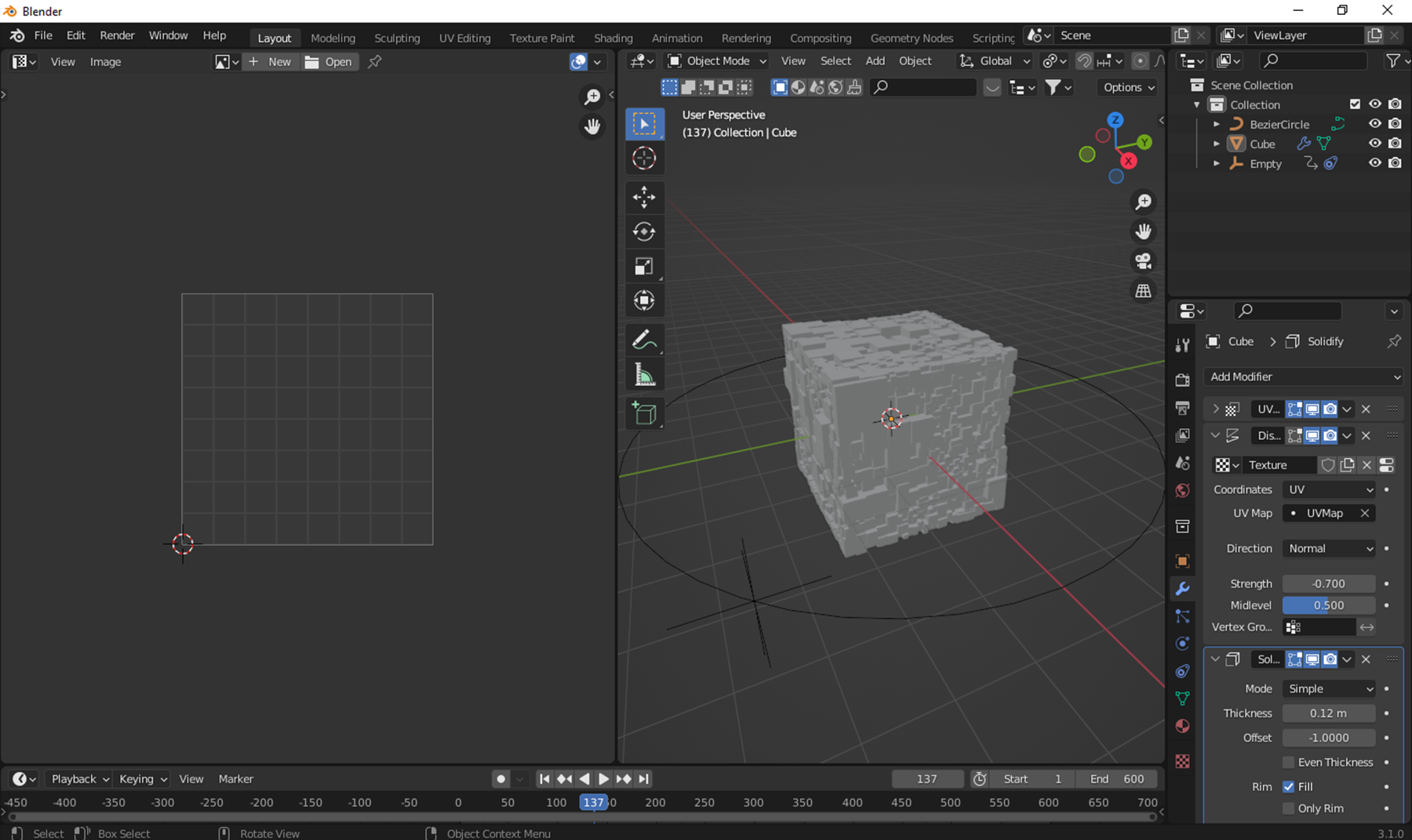The image size is (1412, 840).
Task: Jump to timeline start frame
Action: coord(544,779)
